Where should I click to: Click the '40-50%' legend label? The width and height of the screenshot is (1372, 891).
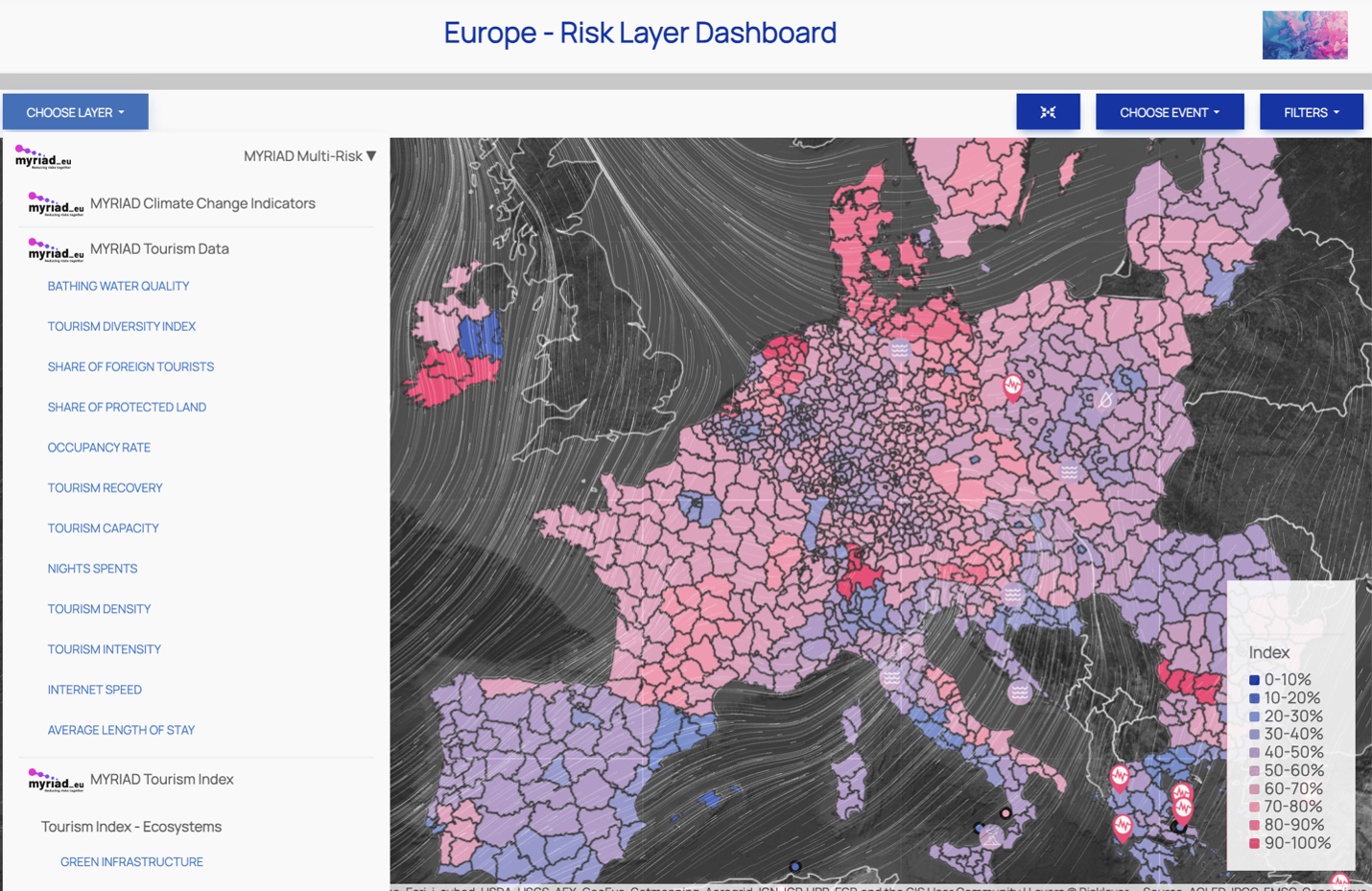pyautogui.click(x=1293, y=753)
